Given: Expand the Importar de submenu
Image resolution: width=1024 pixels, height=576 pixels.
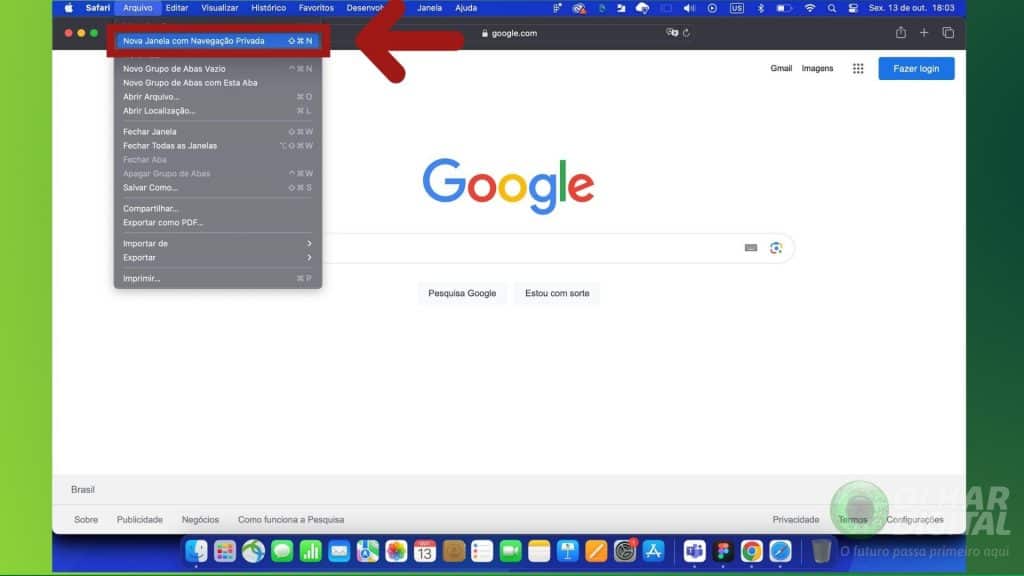Looking at the screenshot, I should pos(217,244).
